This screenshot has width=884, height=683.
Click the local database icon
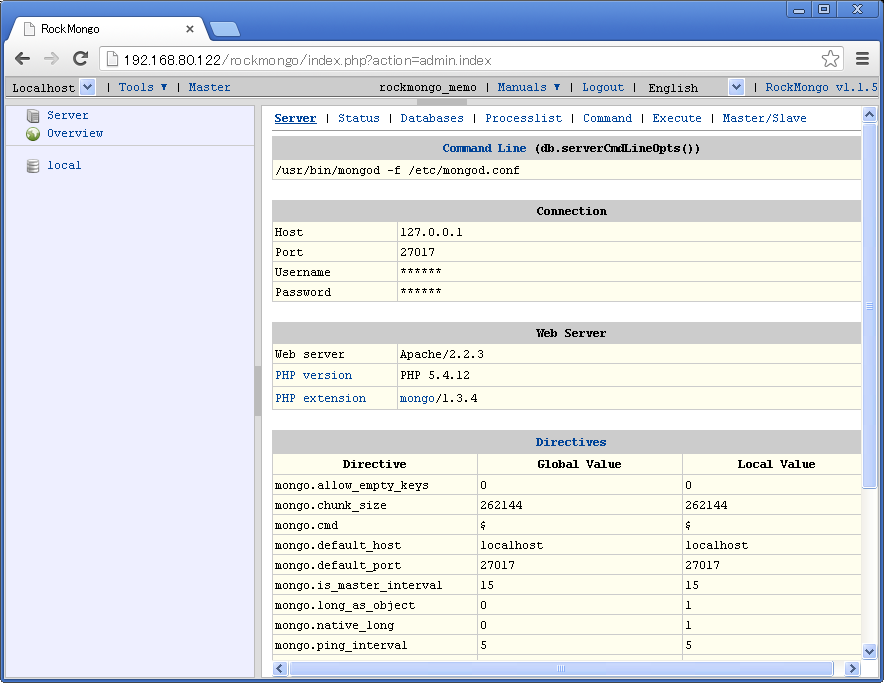(33, 166)
